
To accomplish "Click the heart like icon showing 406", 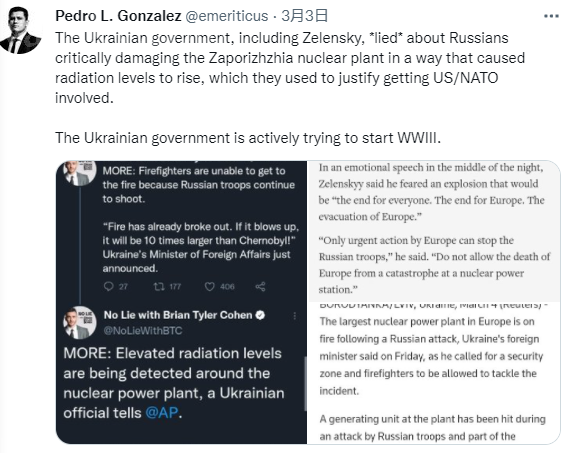I will pos(209,286).
